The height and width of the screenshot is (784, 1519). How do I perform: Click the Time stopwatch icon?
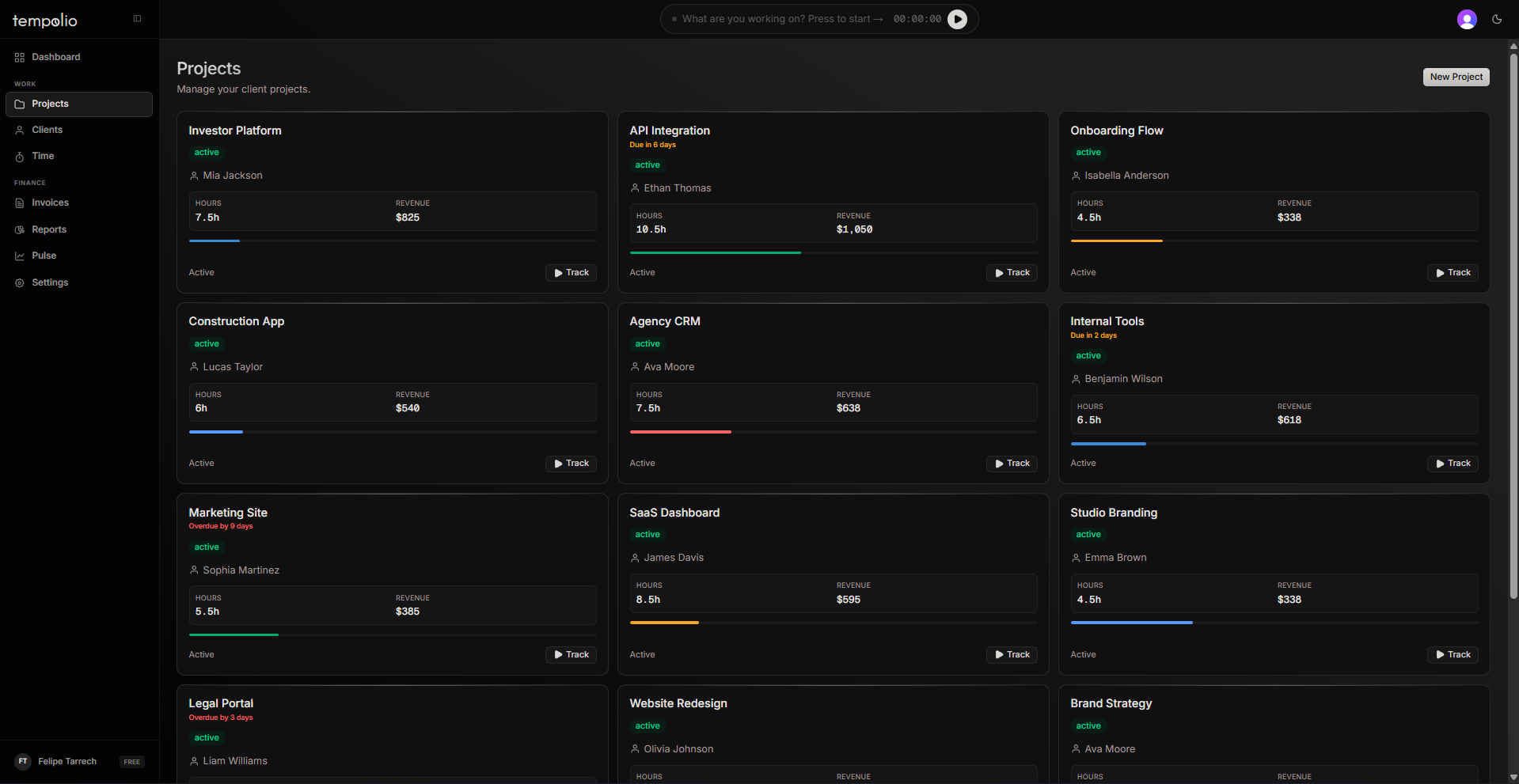click(20, 157)
